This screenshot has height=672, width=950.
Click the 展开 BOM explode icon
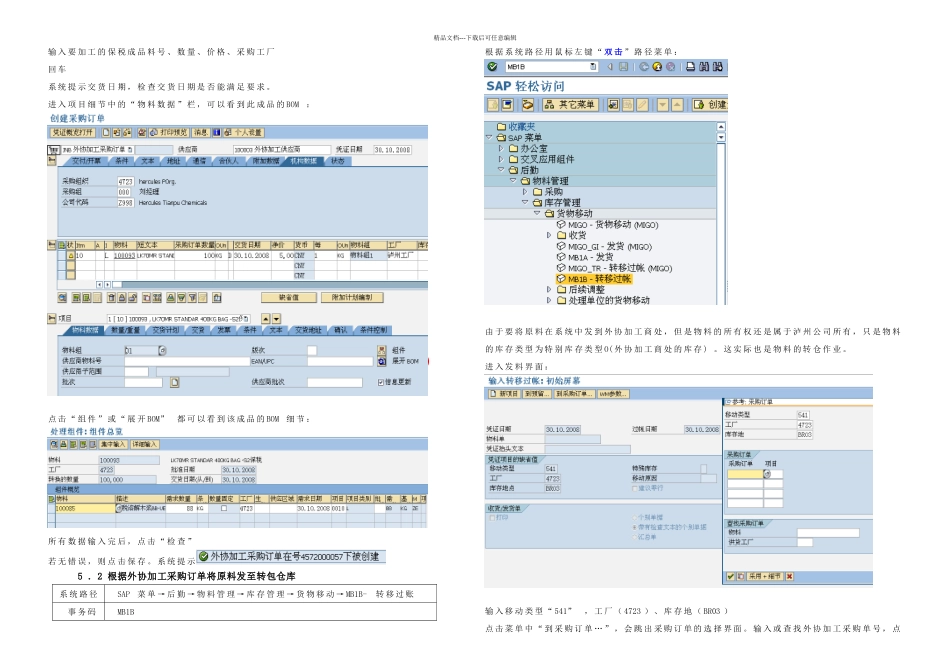pyautogui.click(x=382, y=361)
